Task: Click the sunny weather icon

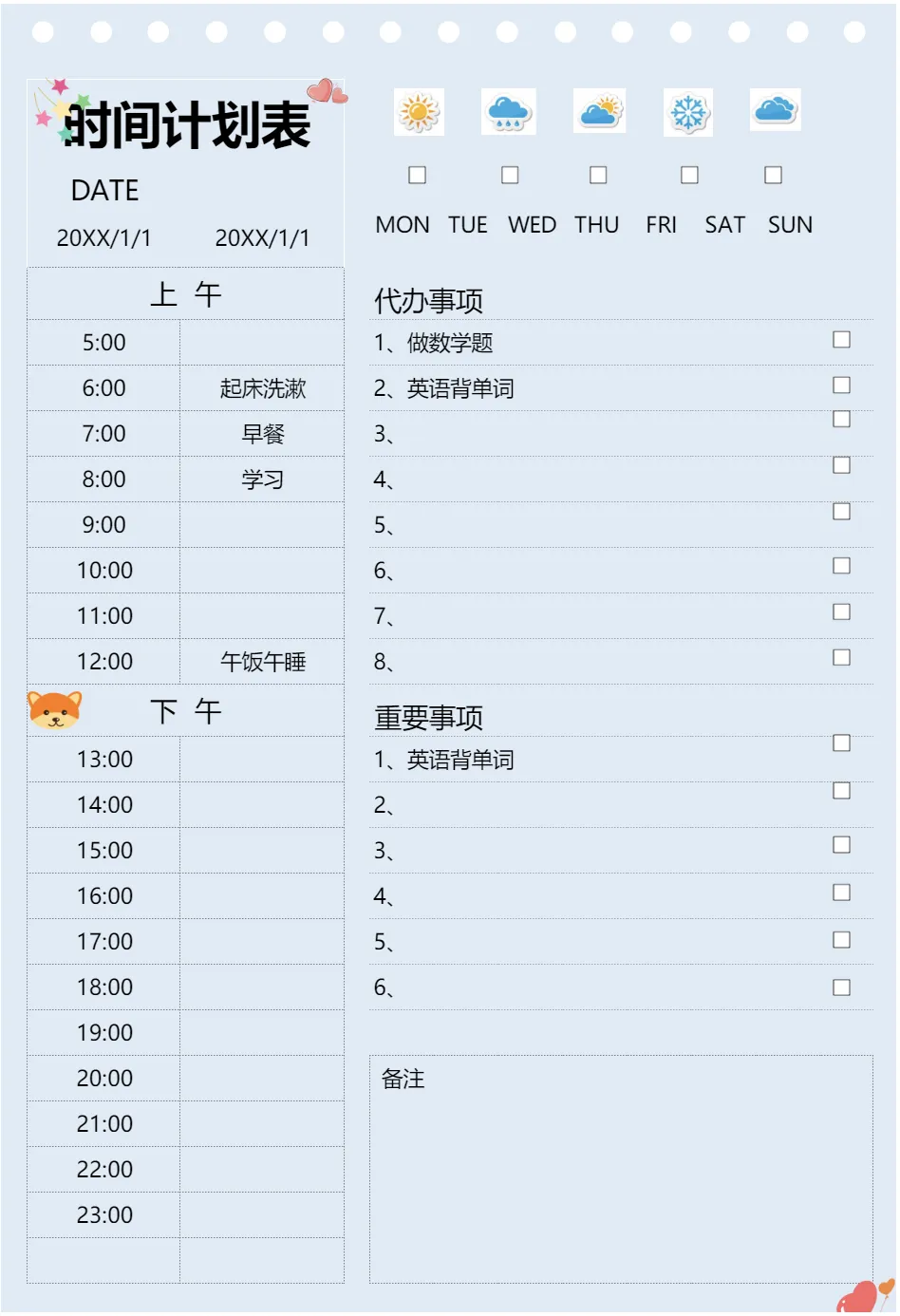Action: click(x=419, y=112)
